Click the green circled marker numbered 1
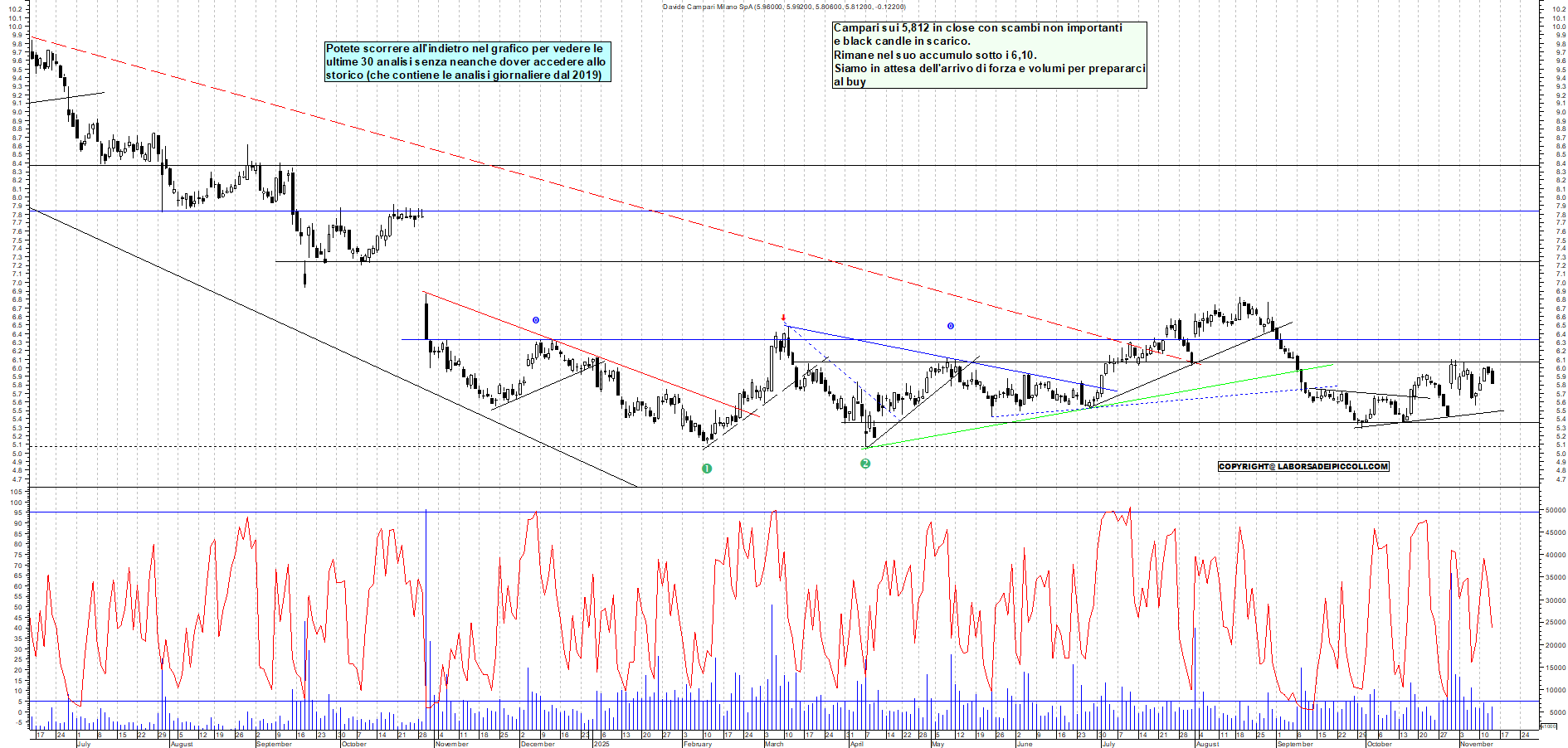The height and width of the screenshot is (748, 1568). (x=707, y=469)
